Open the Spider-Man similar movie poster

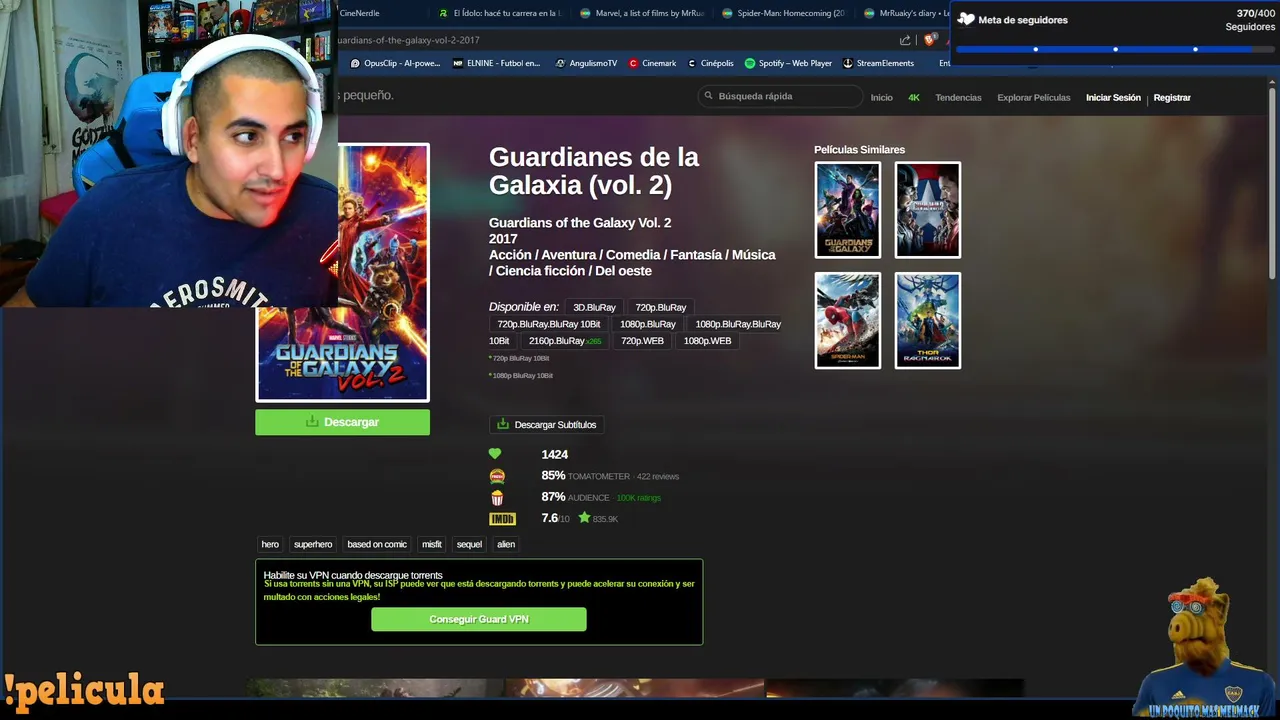(848, 320)
